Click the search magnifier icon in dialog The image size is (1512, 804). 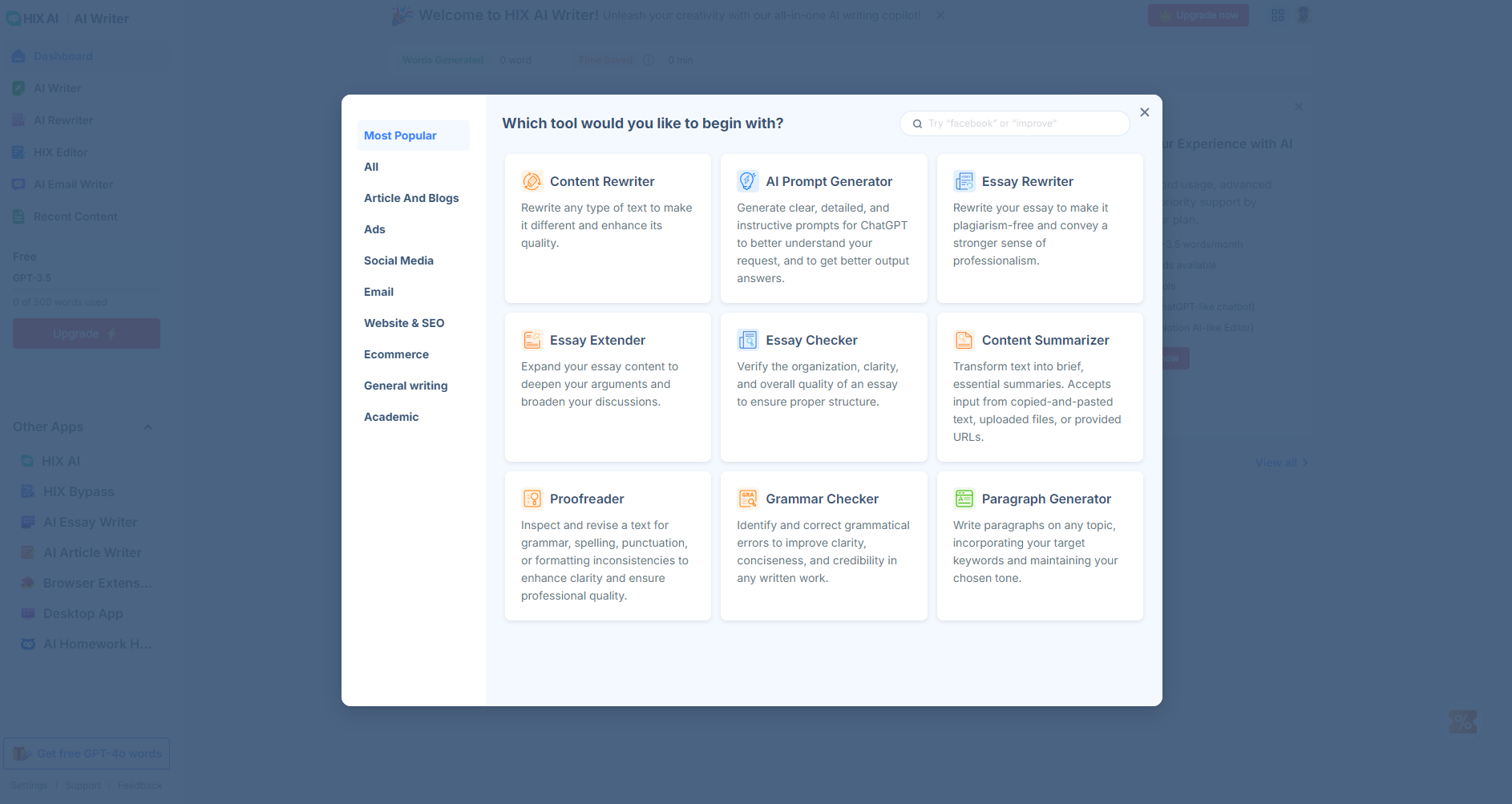[x=917, y=123]
